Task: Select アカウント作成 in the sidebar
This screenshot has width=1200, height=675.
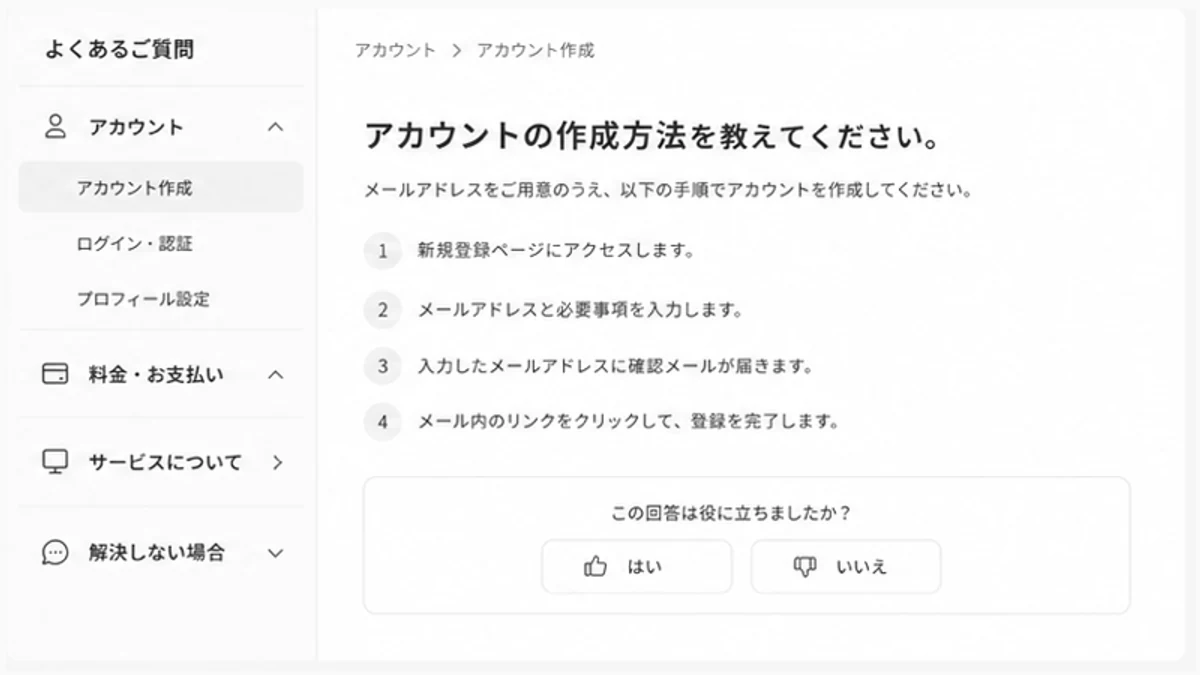Action: 161,187
